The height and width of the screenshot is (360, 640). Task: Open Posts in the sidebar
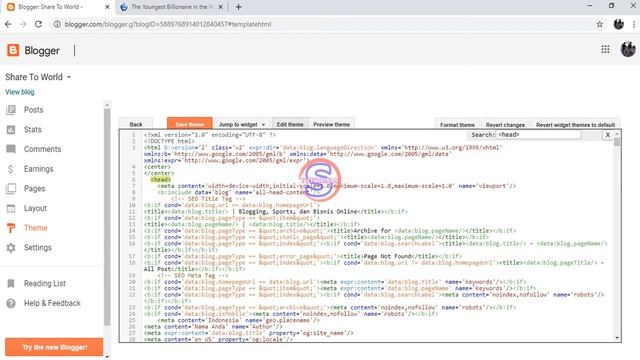point(33,110)
